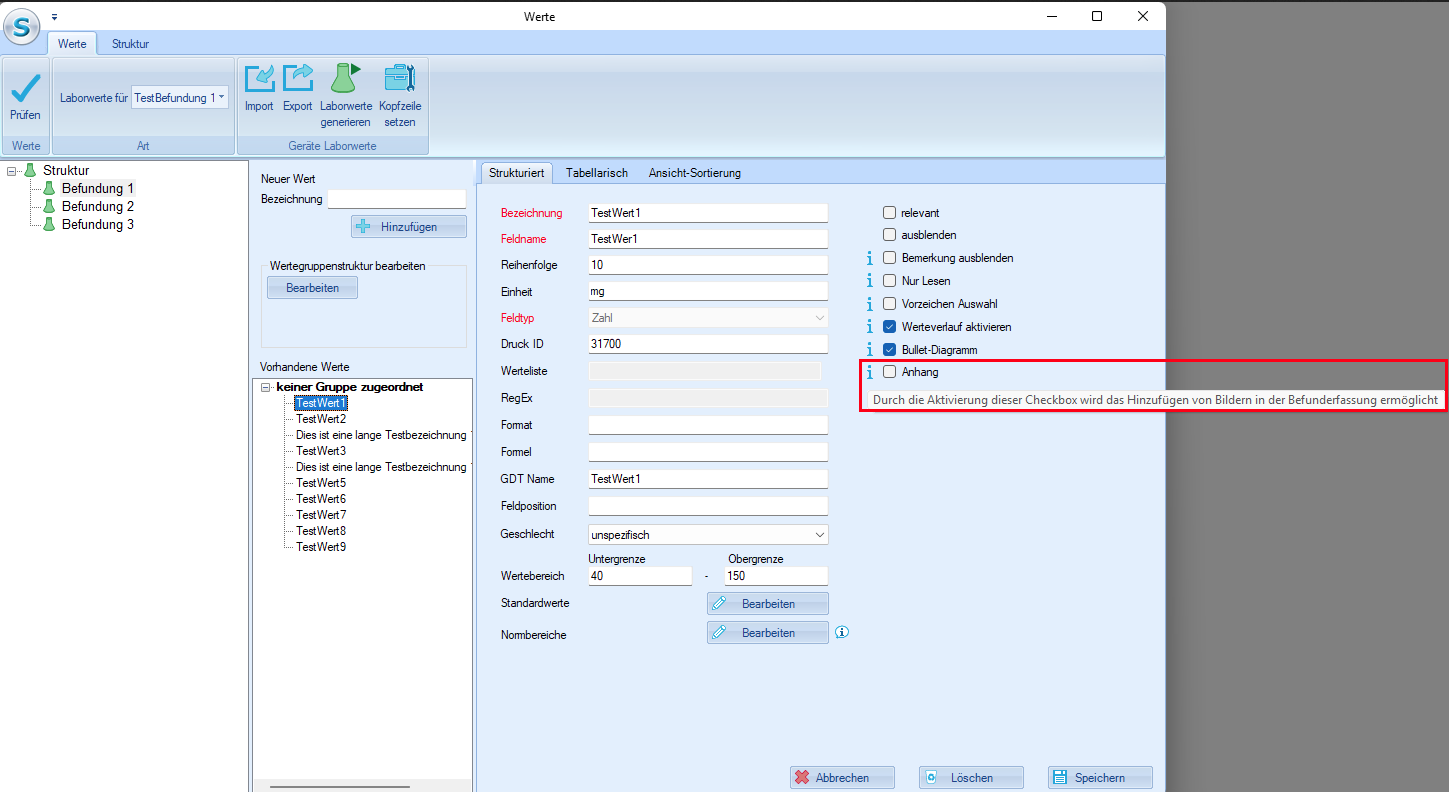Select the Strukturiert tab
Image resolution: width=1449 pixels, height=792 pixels.
pos(517,173)
